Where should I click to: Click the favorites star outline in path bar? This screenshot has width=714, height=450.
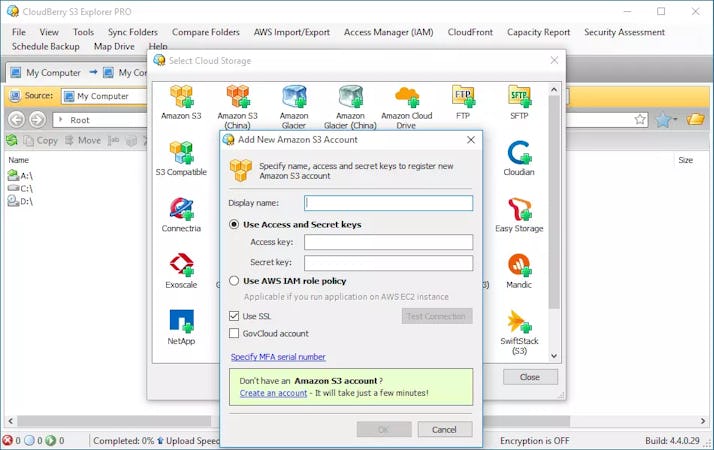[640, 120]
